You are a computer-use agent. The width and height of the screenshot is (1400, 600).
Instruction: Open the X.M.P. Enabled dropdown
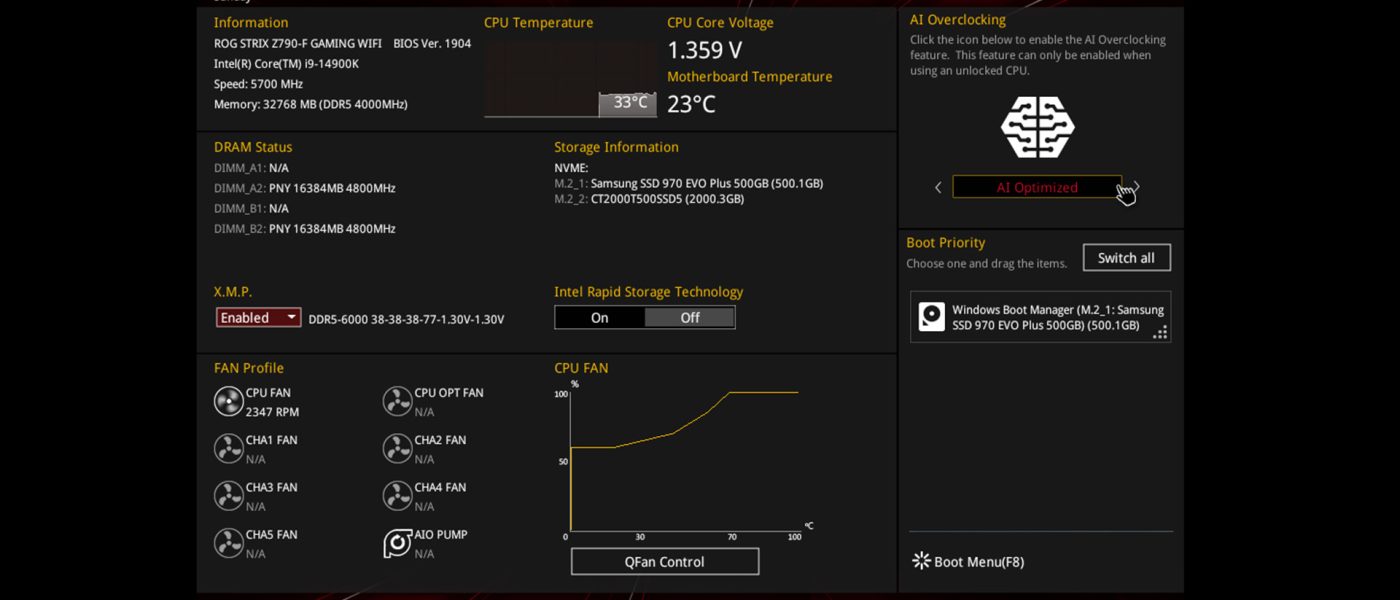(x=259, y=318)
